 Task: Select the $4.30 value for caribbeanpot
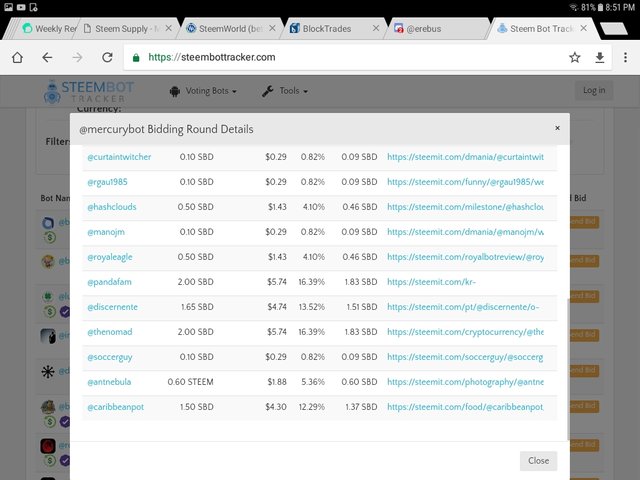coord(276,407)
